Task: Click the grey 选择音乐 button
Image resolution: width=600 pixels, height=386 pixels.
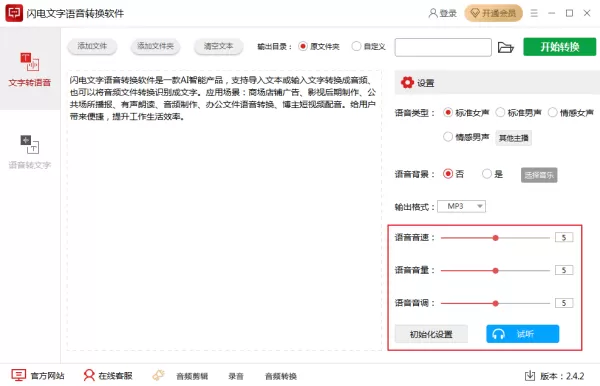Action: coord(539,175)
